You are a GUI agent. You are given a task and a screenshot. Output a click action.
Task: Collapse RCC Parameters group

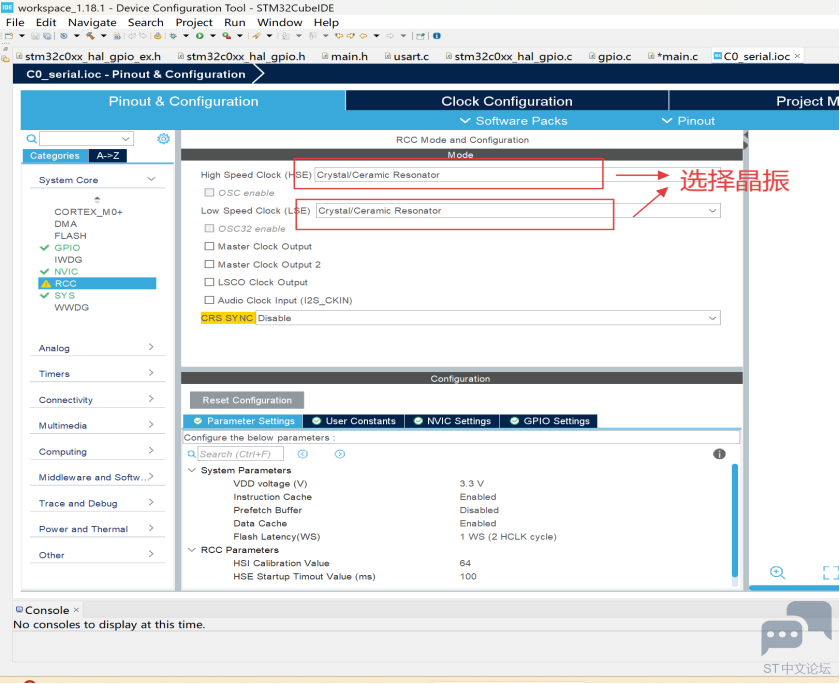pyautogui.click(x=191, y=550)
